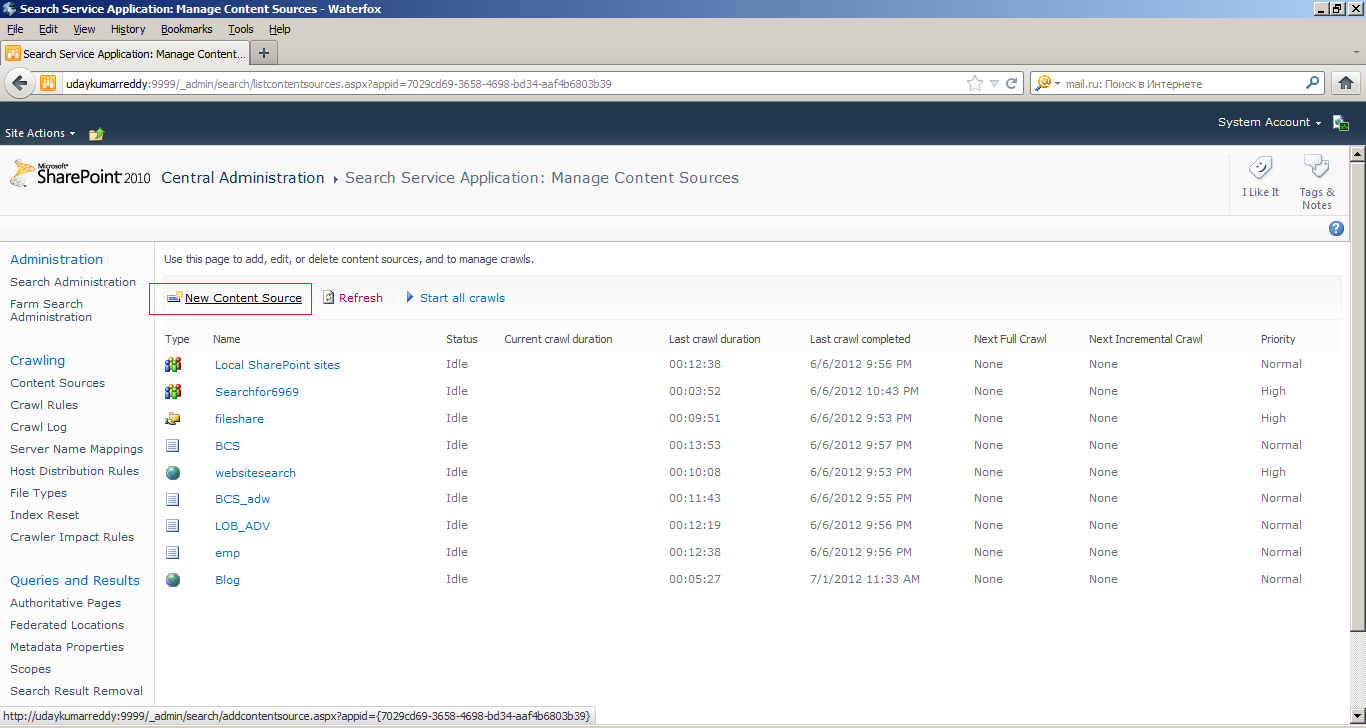Open Crawler Impact Rules
1366x728 pixels.
[72, 537]
